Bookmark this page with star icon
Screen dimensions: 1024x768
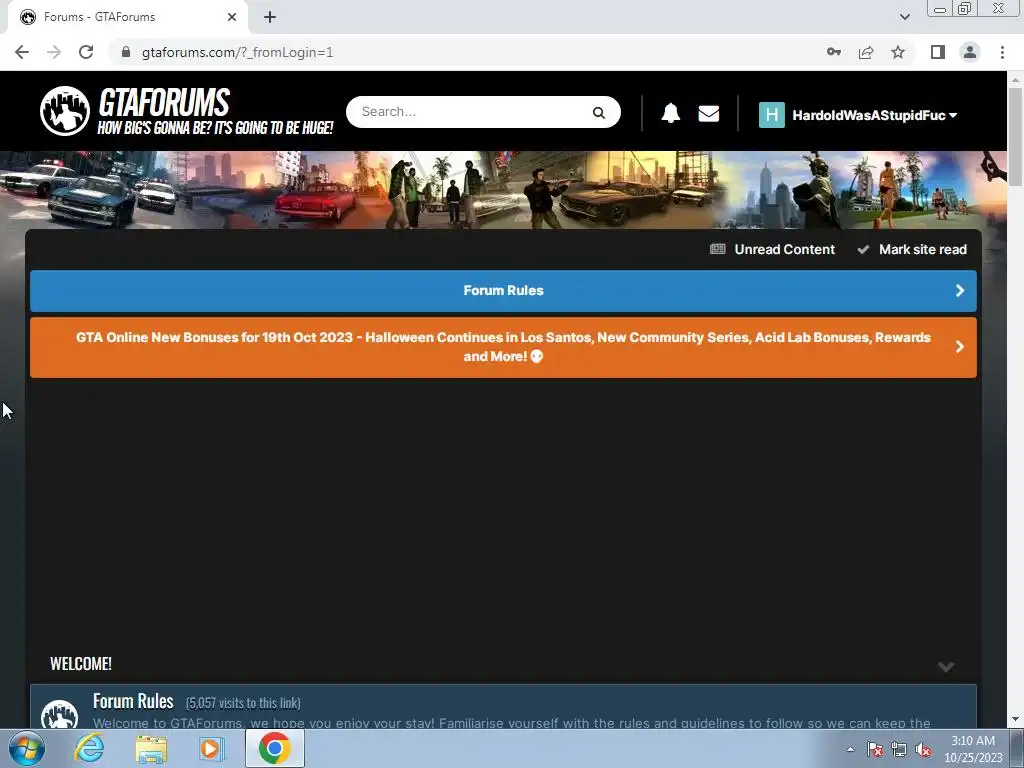click(898, 52)
